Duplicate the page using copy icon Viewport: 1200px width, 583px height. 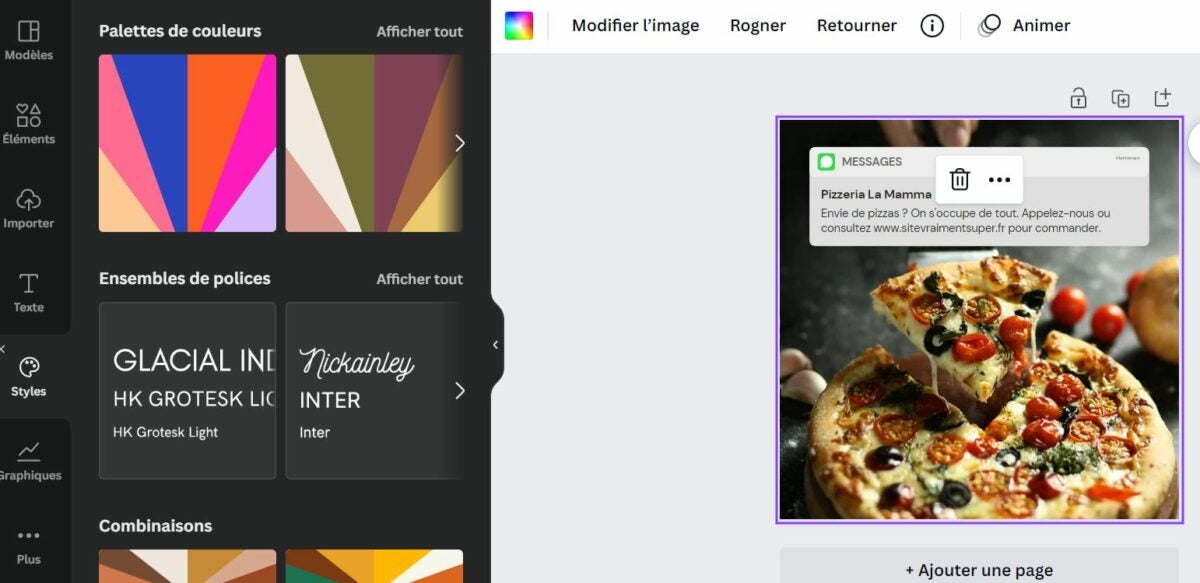coord(1120,98)
